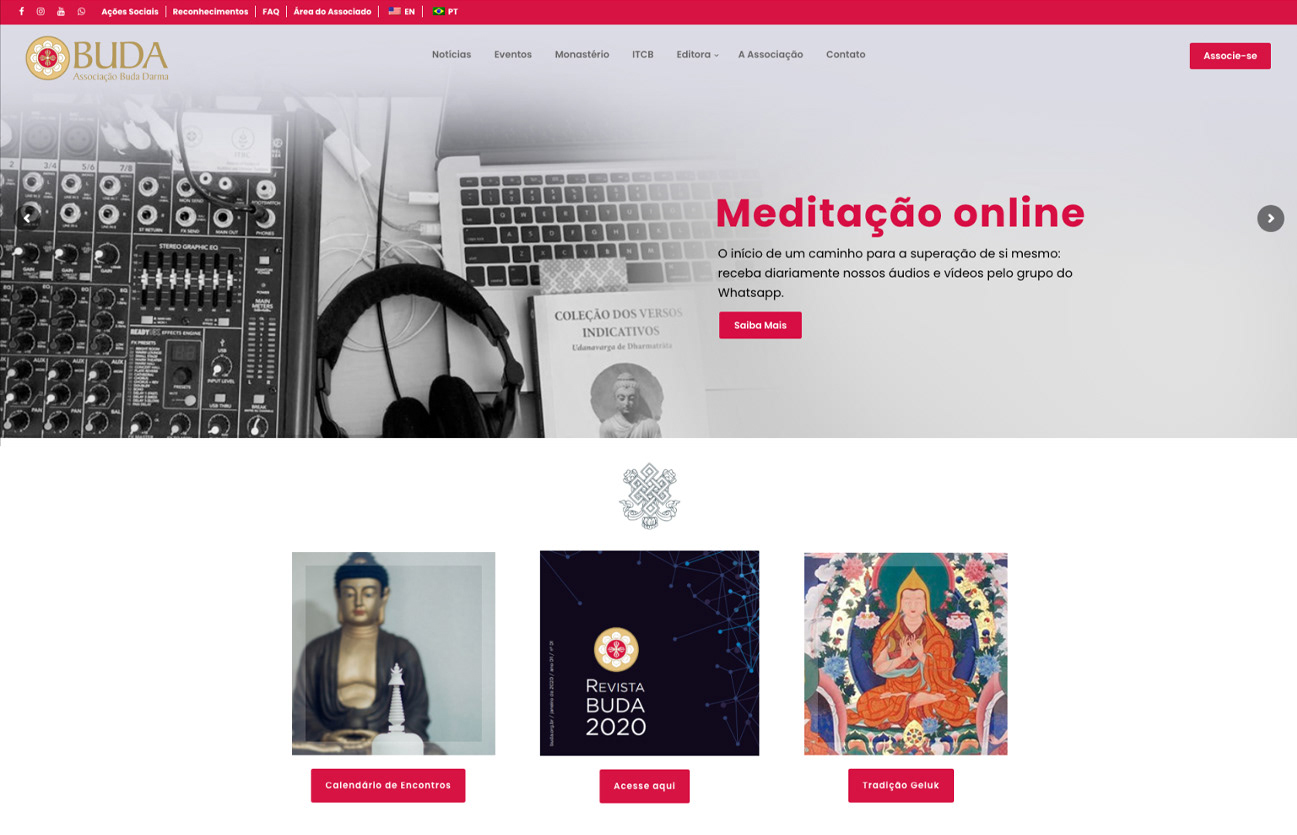
Task: Click the Associe-se button
Action: pyautogui.click(x=1230, y=56)
